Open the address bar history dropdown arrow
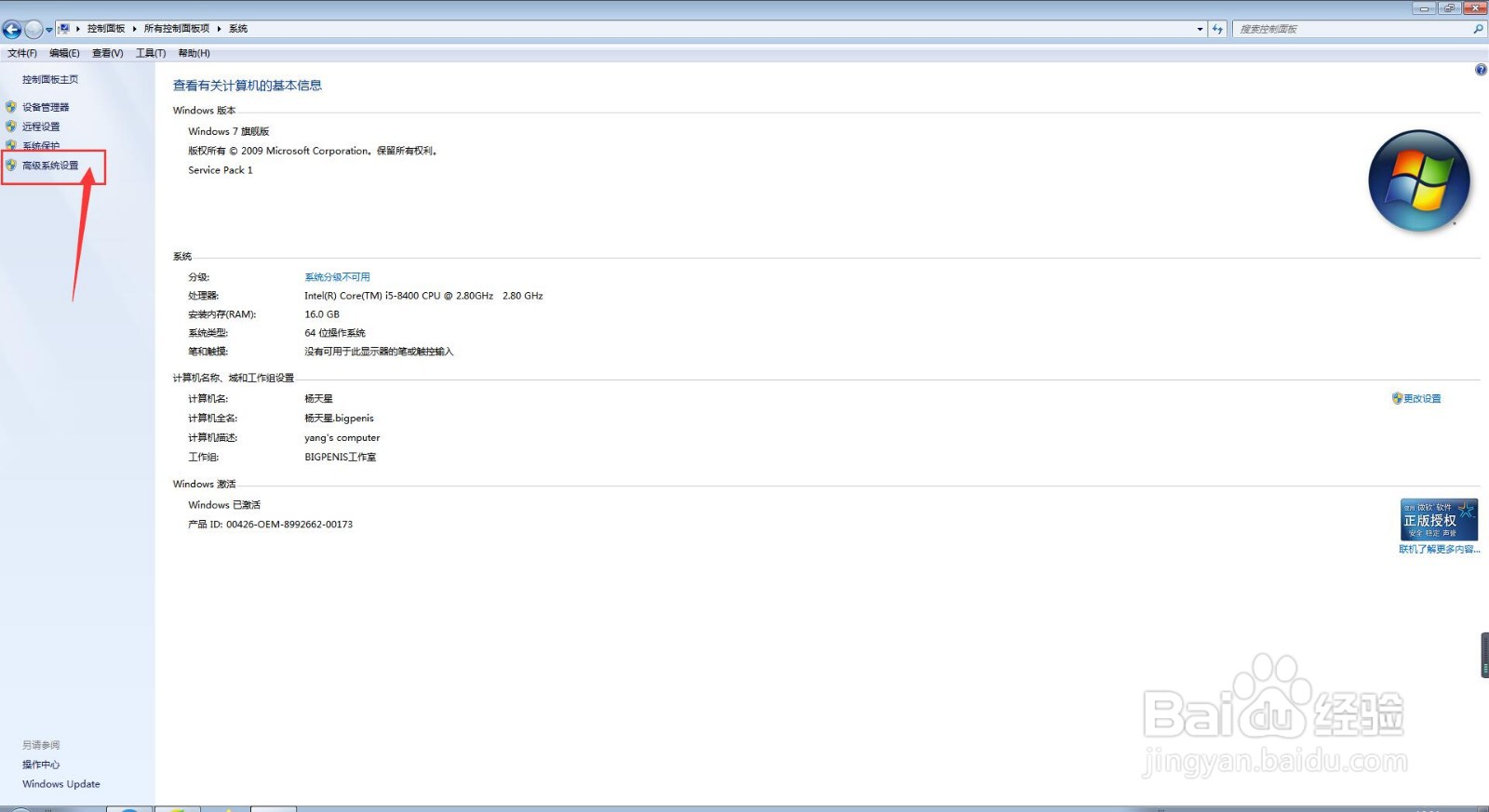Viewport: 1489px width, 812px height. (x=1200, y=29)
